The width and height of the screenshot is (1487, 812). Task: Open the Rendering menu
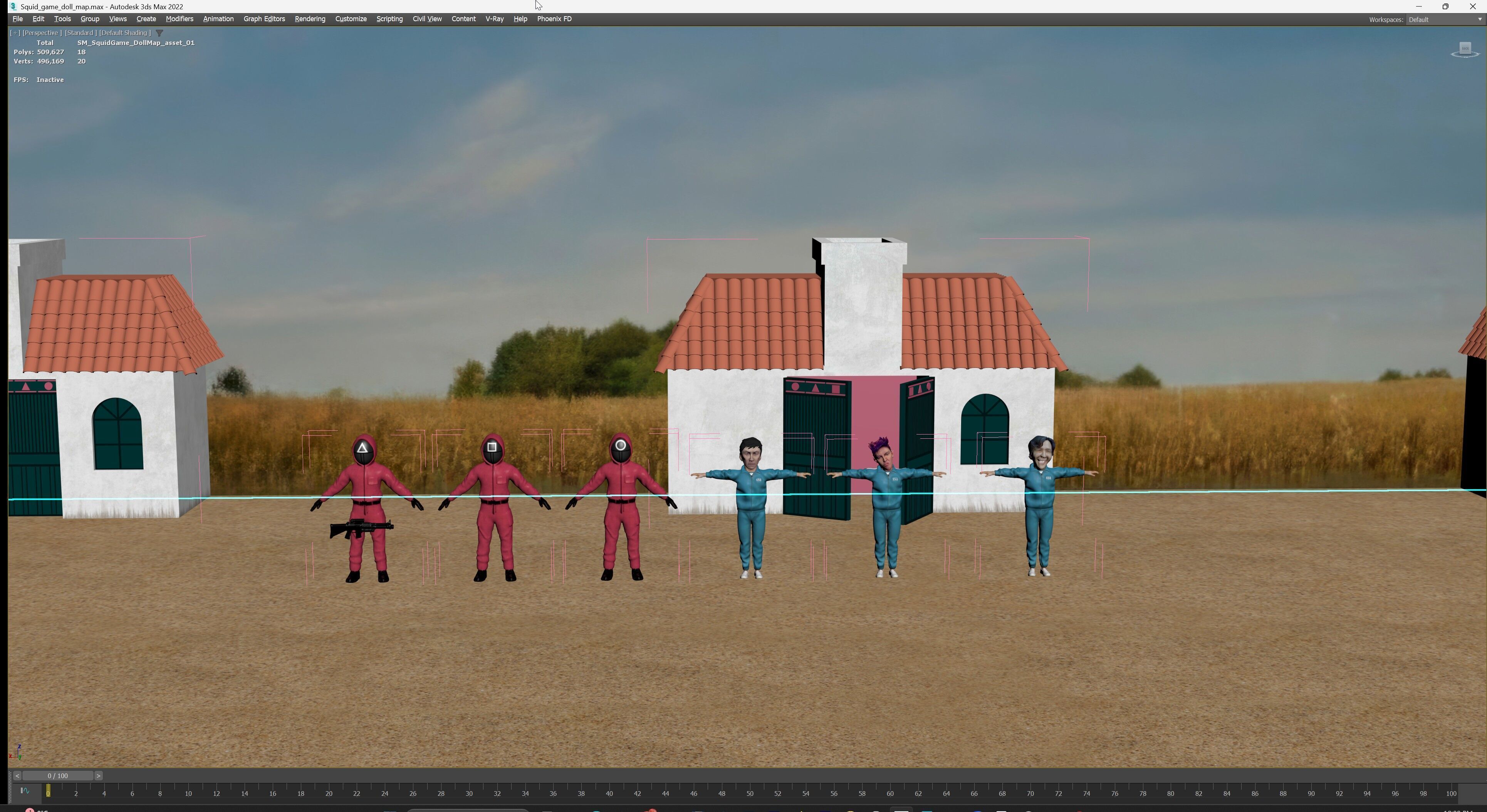310,19
